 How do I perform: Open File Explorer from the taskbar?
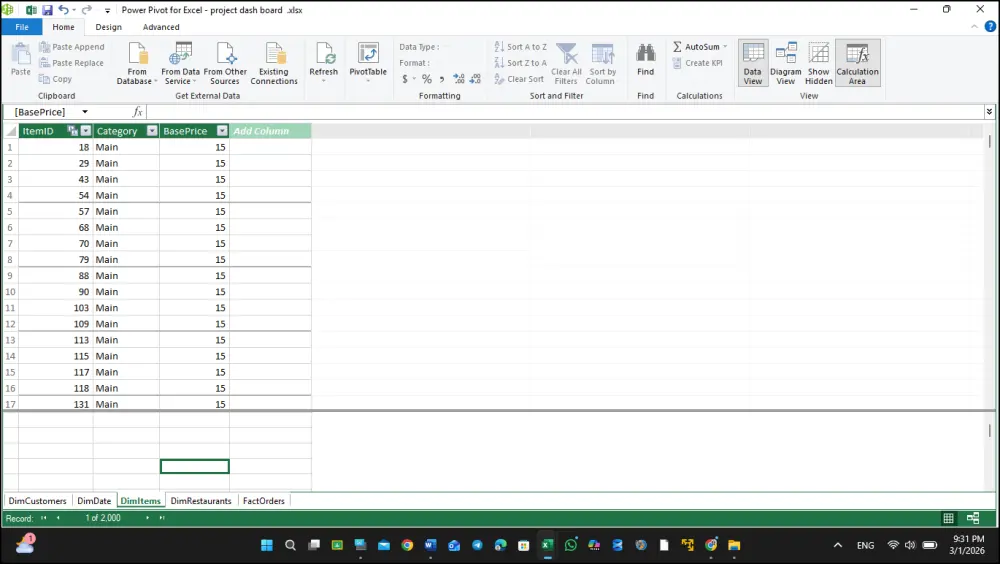pyautogui.click(x=734, y=545)
